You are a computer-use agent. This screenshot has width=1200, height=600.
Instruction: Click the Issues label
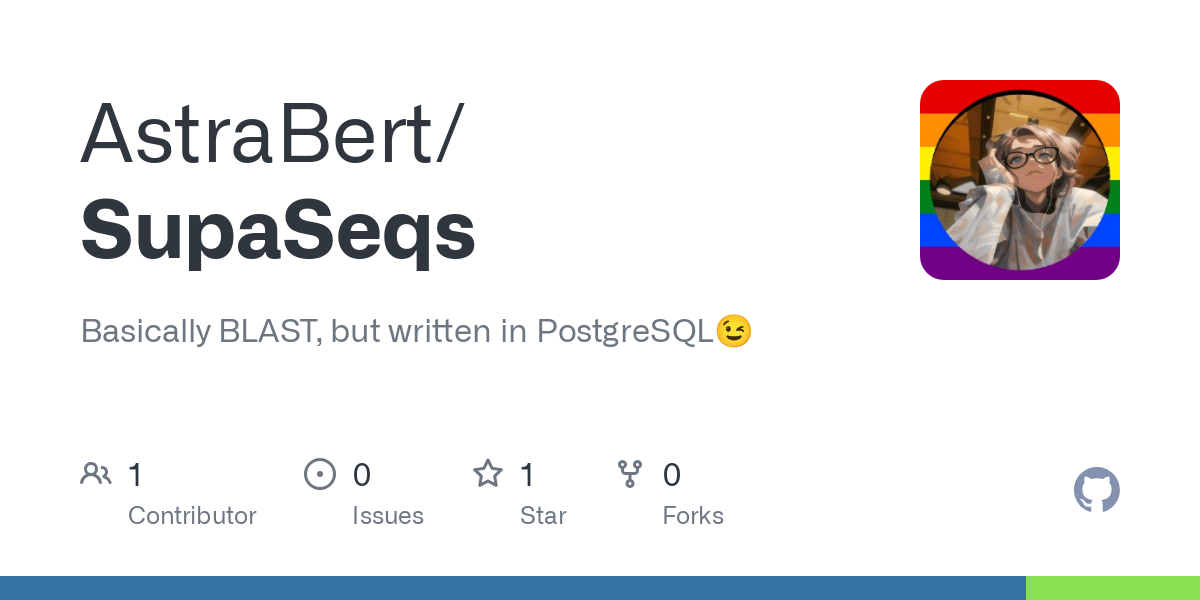pos(388,516)
